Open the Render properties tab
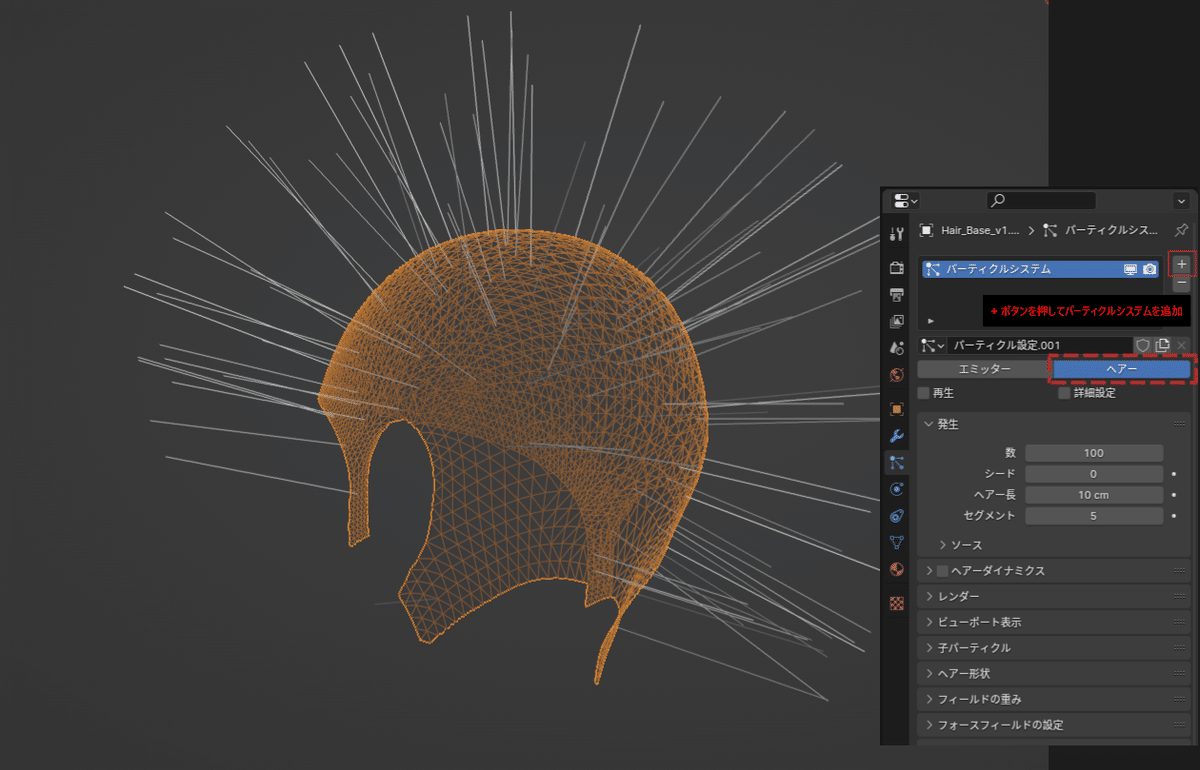1200x770 pixels. coord(896,268)
